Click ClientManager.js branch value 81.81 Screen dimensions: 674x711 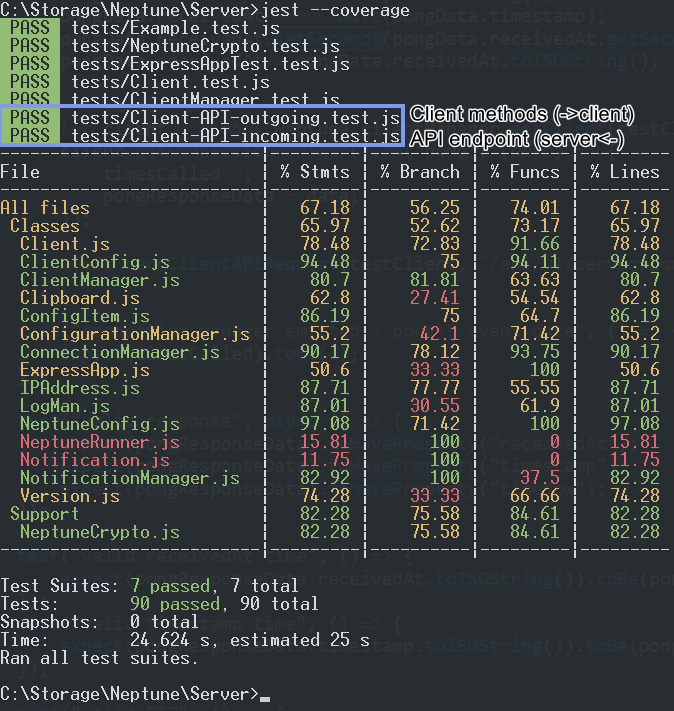pos(435,280)
